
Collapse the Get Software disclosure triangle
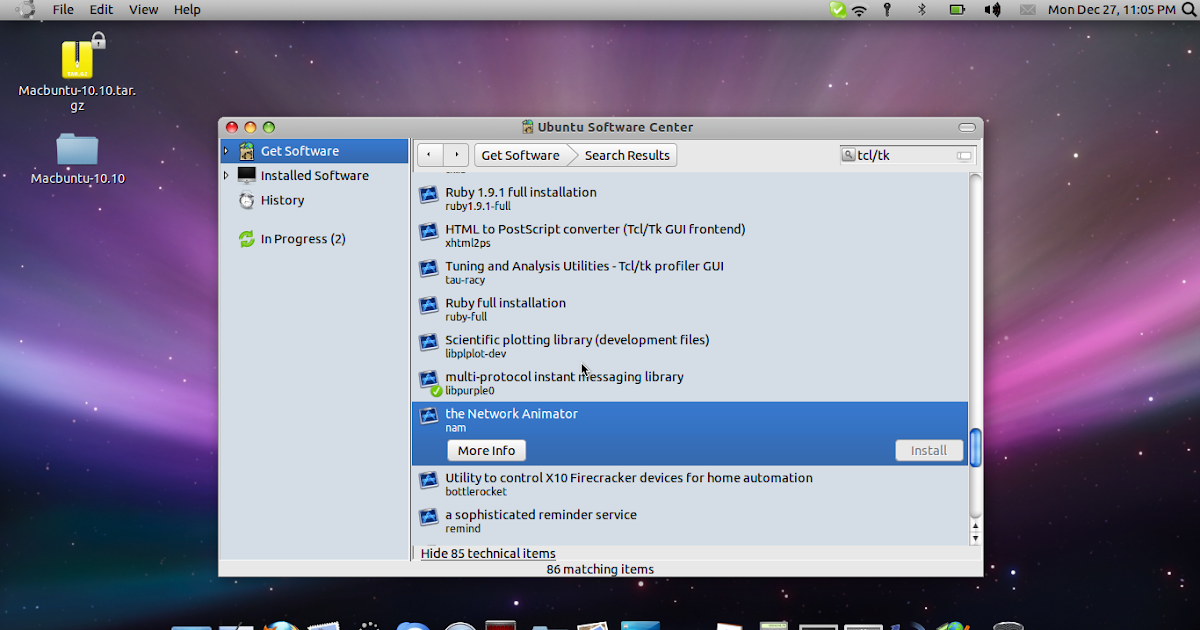point(225,150)
